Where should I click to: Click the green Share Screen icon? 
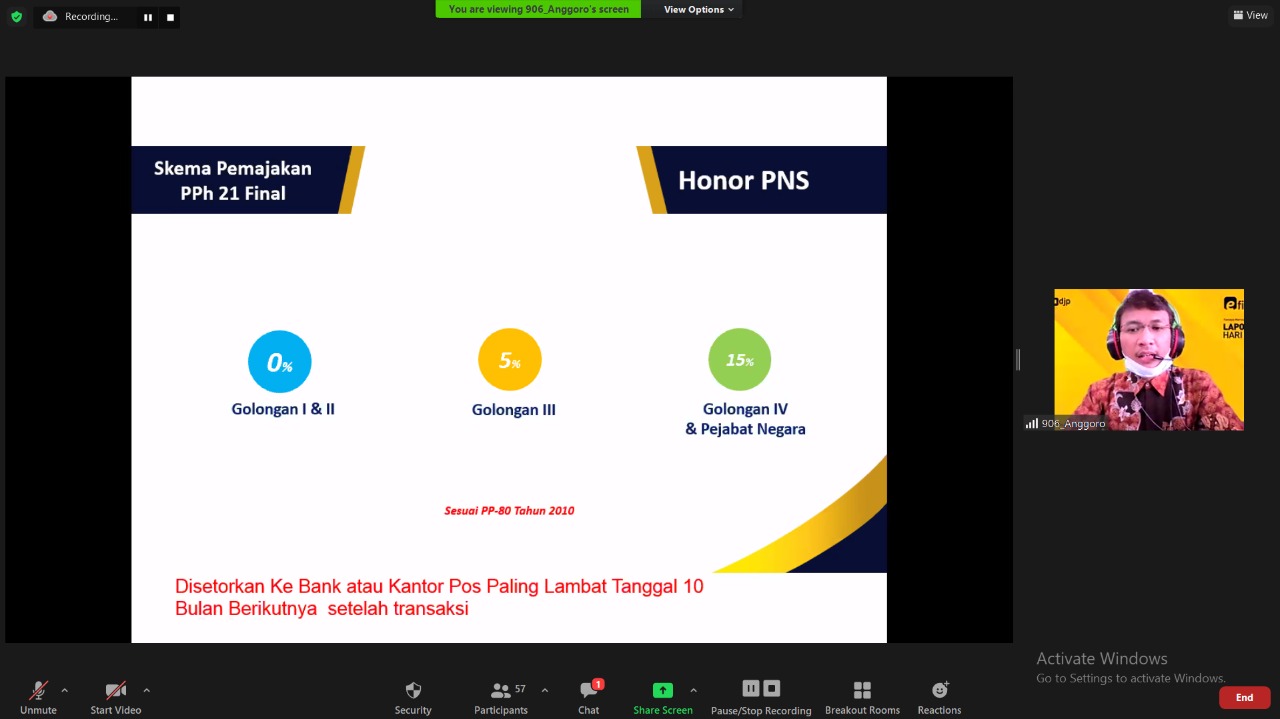coord(662,690)
